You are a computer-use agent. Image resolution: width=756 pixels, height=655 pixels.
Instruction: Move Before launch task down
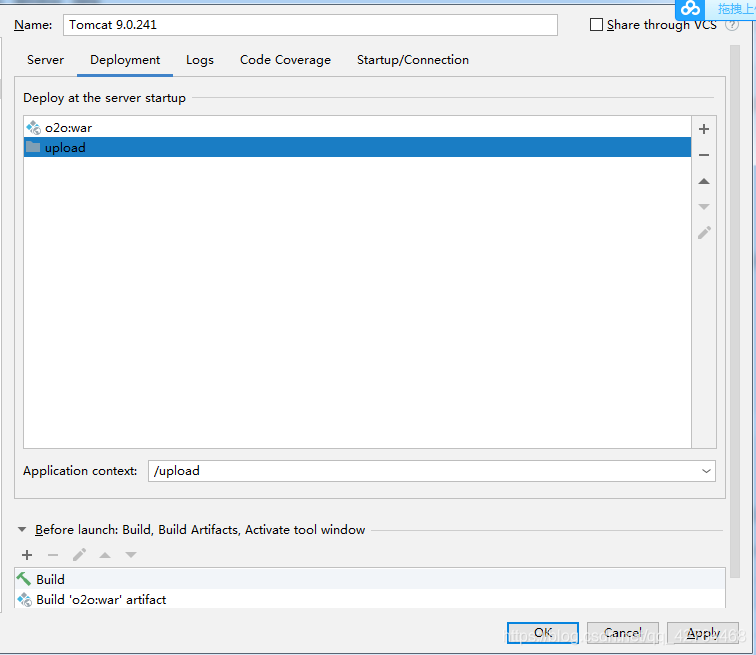pos(131,555)
